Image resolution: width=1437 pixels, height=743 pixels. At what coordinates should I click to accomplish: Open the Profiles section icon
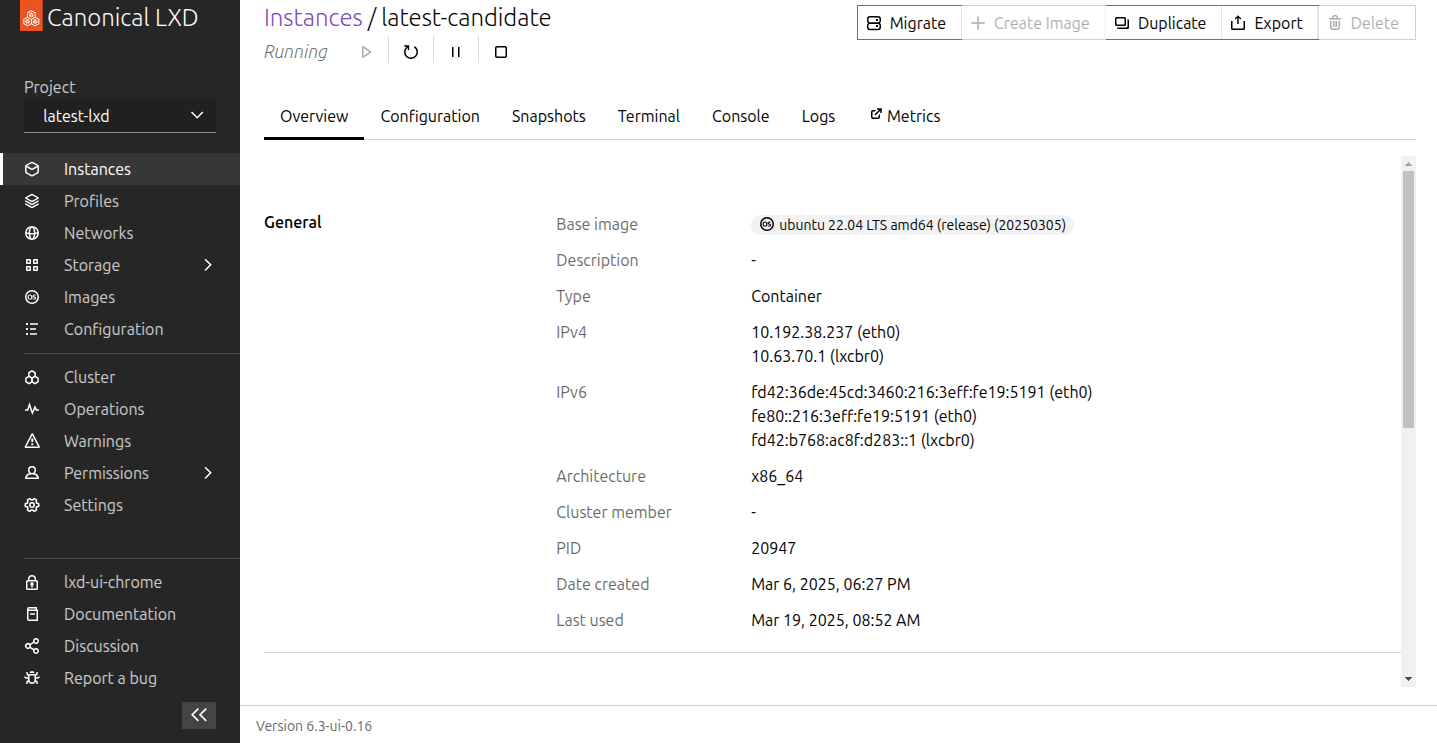33,200
